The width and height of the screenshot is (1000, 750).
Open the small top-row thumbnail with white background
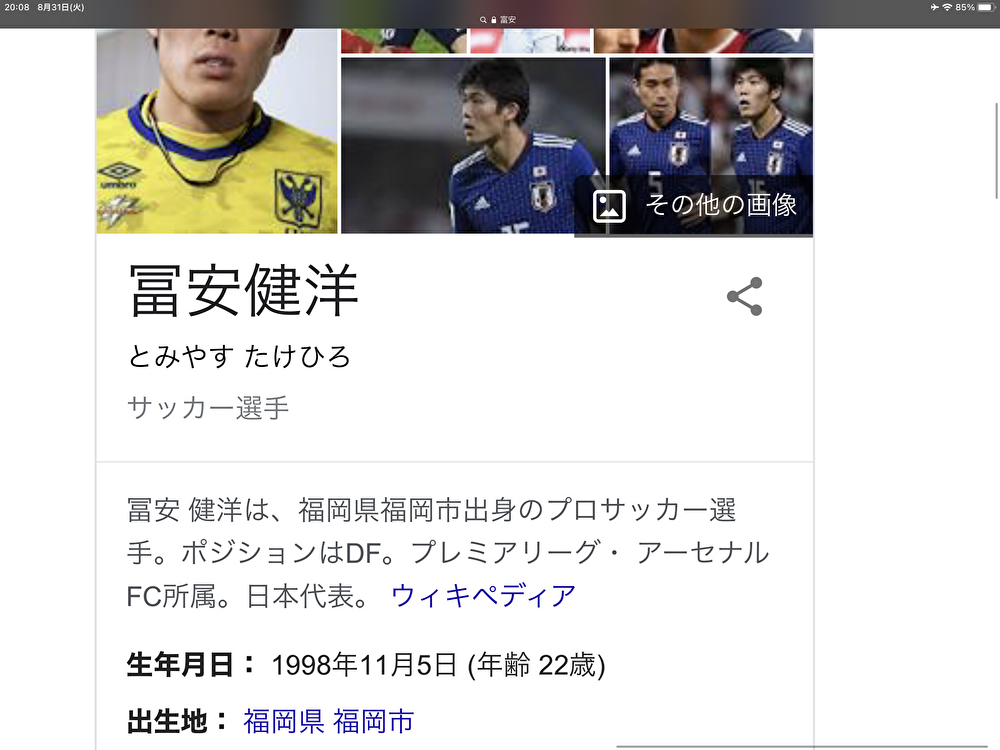pos(531,41)
